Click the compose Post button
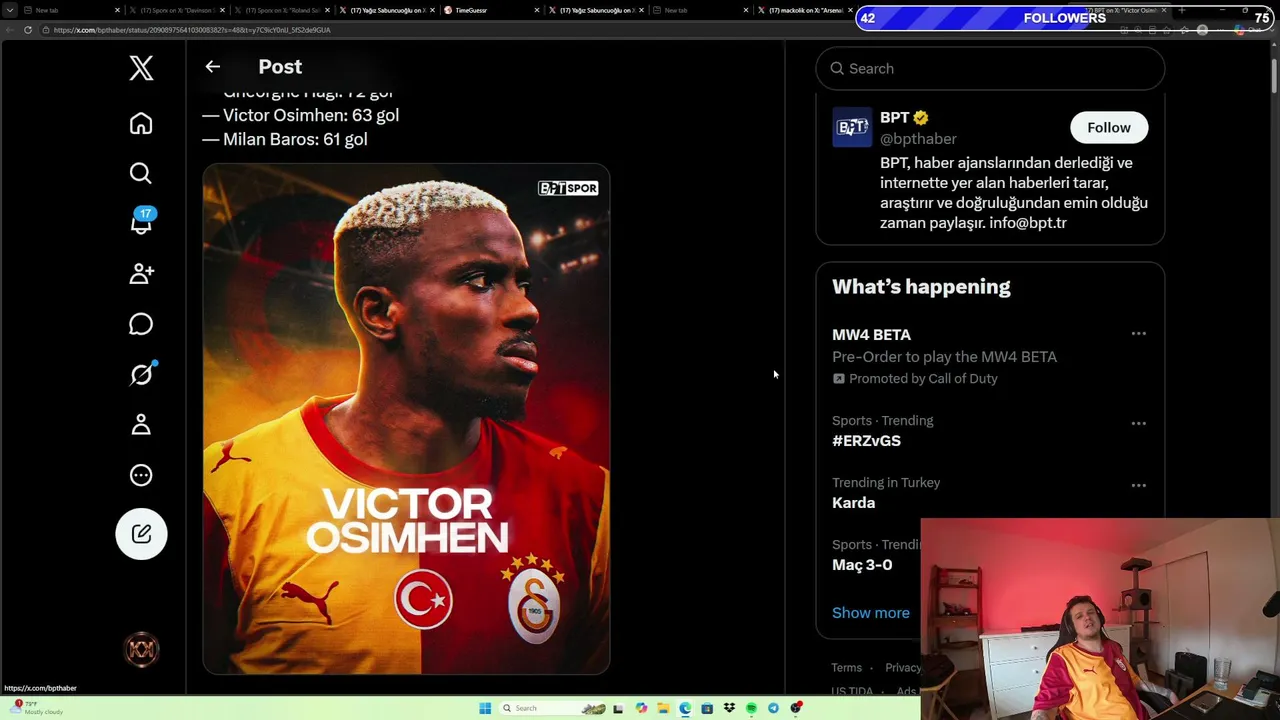1280x720 pixels. tap(141, 534)
